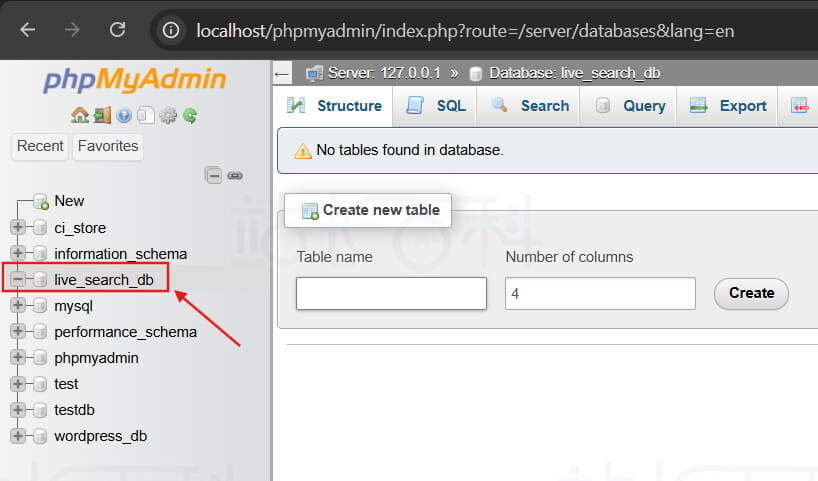Open performance_schema database in tree
818x481 pixels.
tap(125, 332)
